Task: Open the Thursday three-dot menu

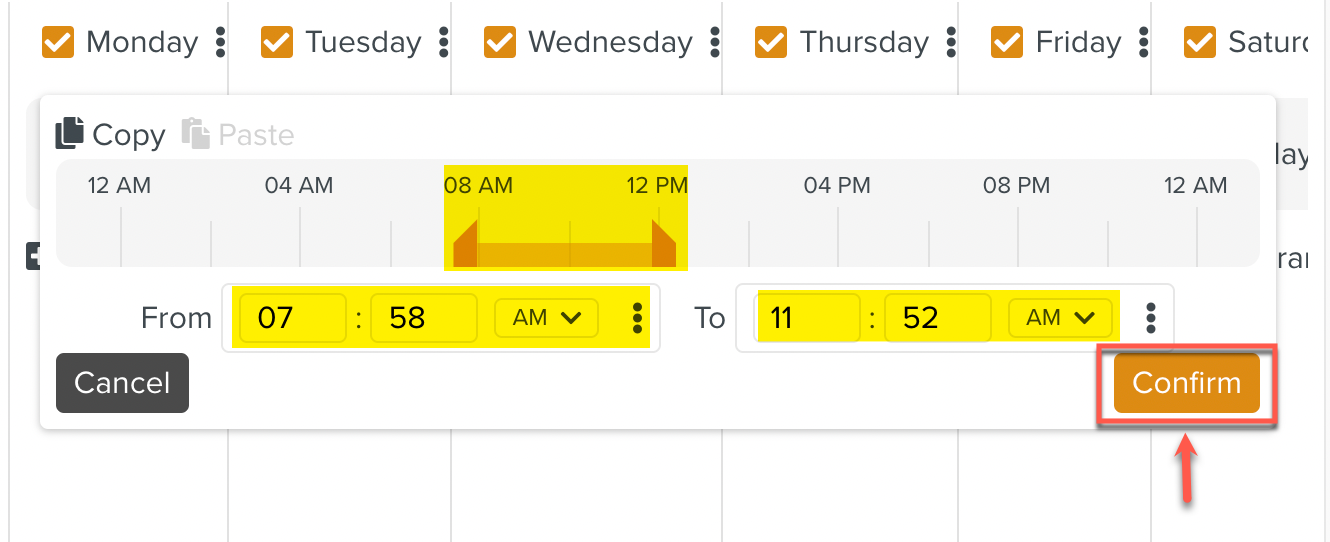Action: click(951, 42)
